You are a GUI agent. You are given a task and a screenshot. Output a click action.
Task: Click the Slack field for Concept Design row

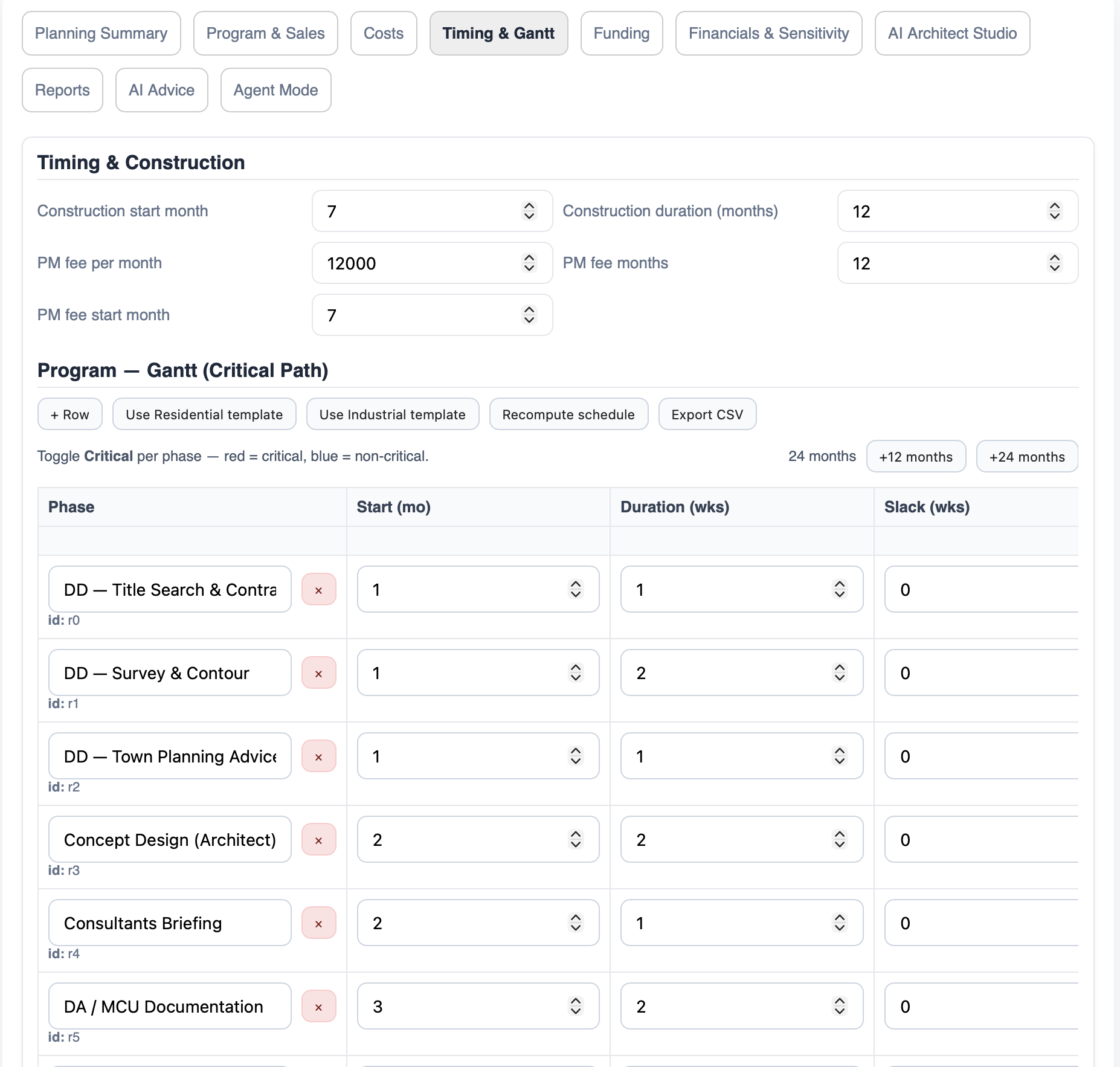click(982, 839)
